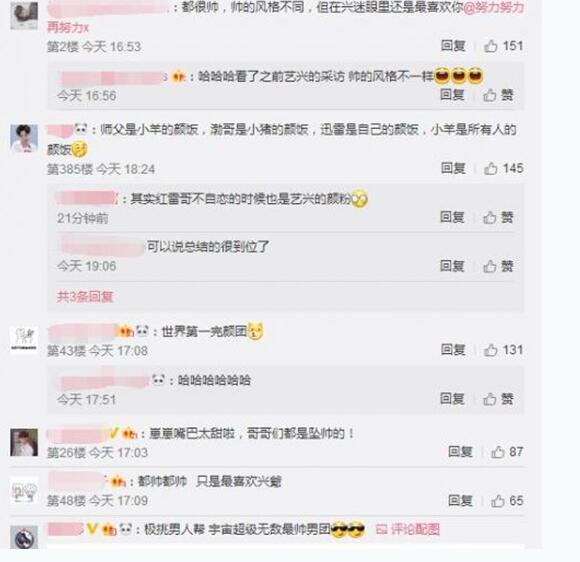Viewport: 580px width, 562px height.
Task: Open the avatar of the 第26楼 commenter
Action: pos(24,442)
